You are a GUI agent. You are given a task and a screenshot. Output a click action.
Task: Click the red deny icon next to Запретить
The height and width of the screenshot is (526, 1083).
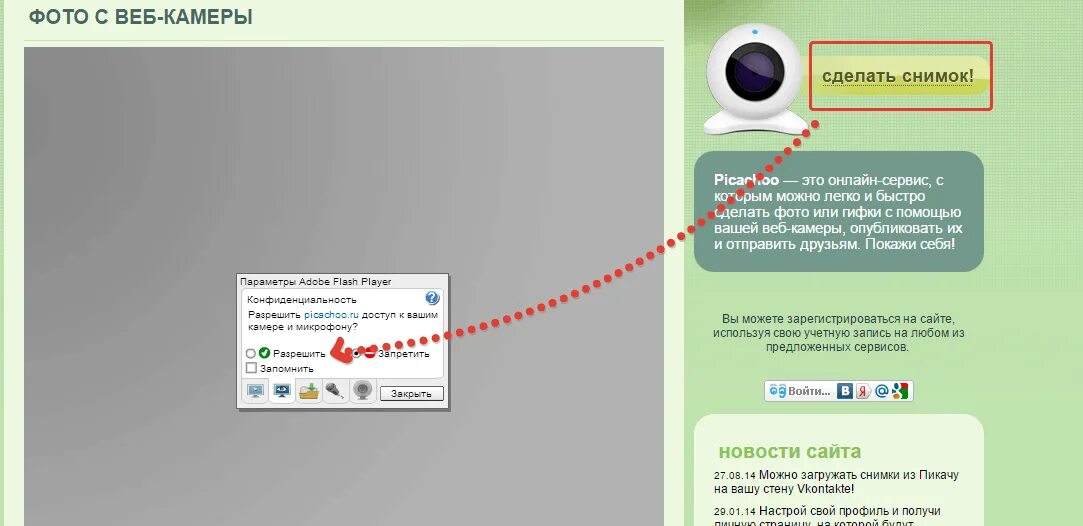click(370, 353)
